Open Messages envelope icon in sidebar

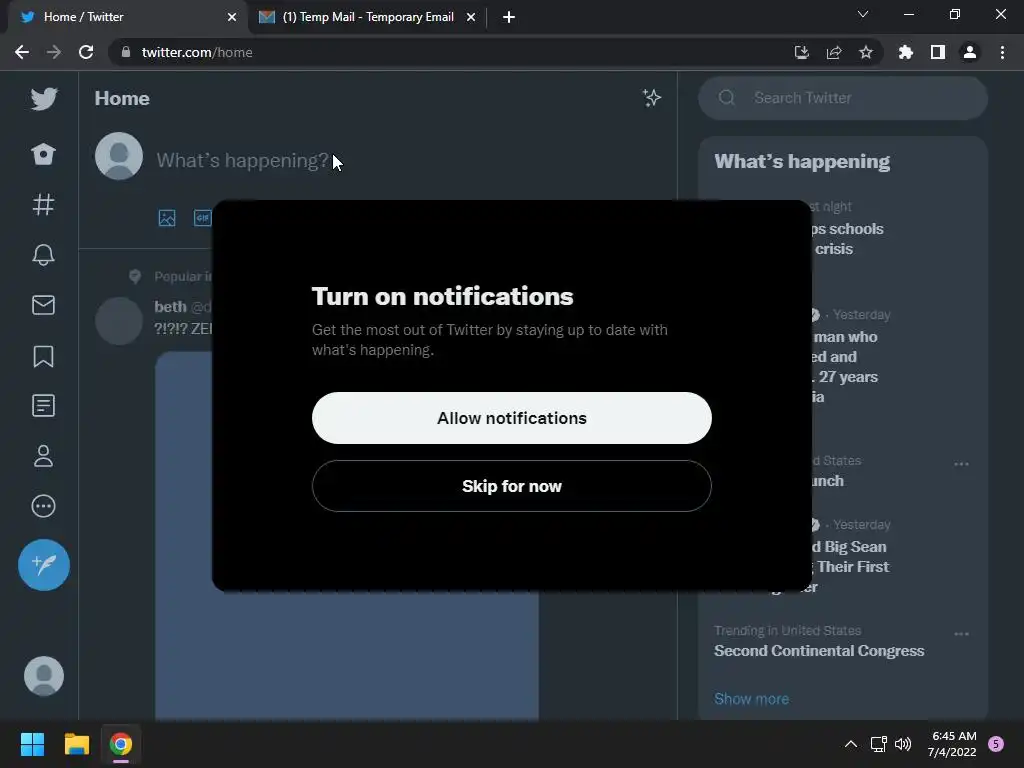[x=43, y=305]
